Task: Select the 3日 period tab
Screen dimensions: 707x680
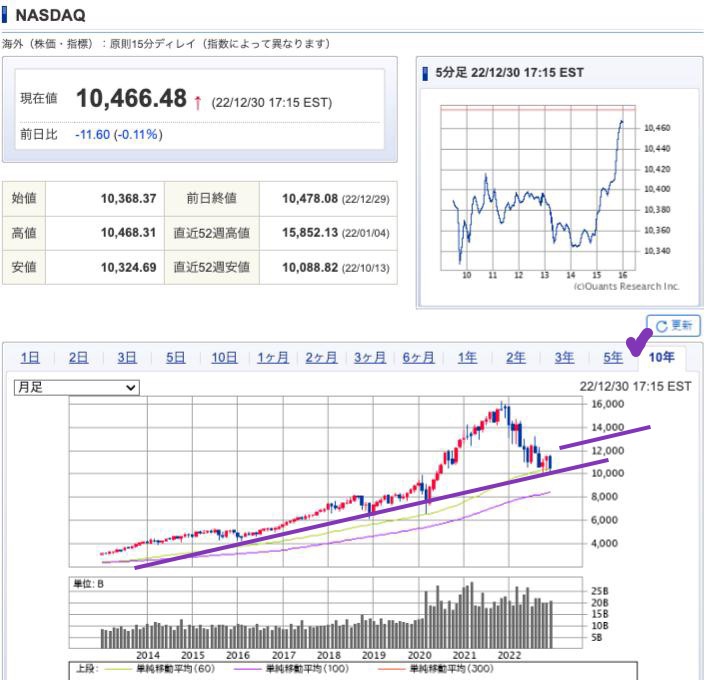Action: coord(127,358)
